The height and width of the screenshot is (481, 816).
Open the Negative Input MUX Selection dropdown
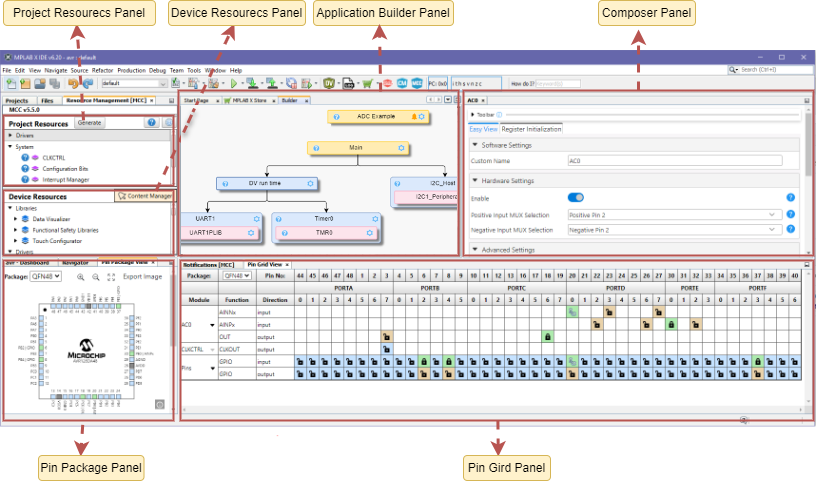click(673, 230)
